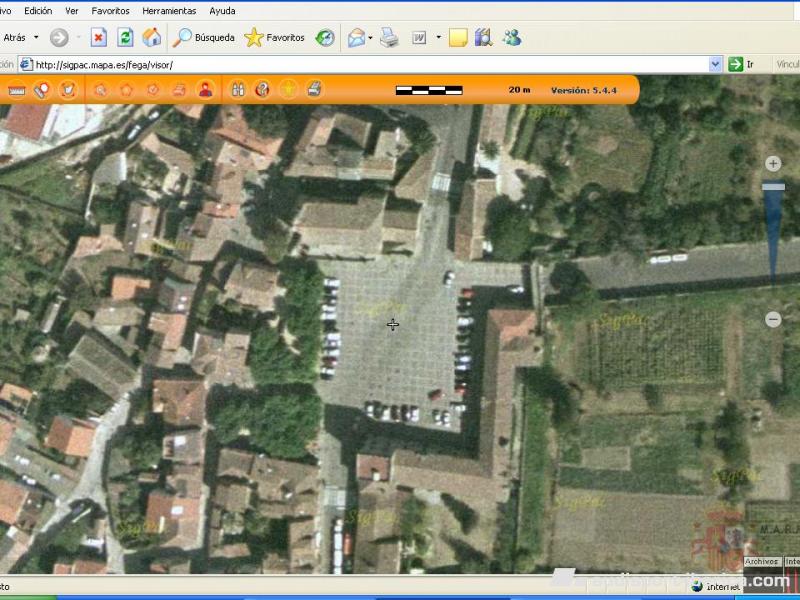Open the Herramientas menu
800x600 pixels.
(x=169, y=11)
